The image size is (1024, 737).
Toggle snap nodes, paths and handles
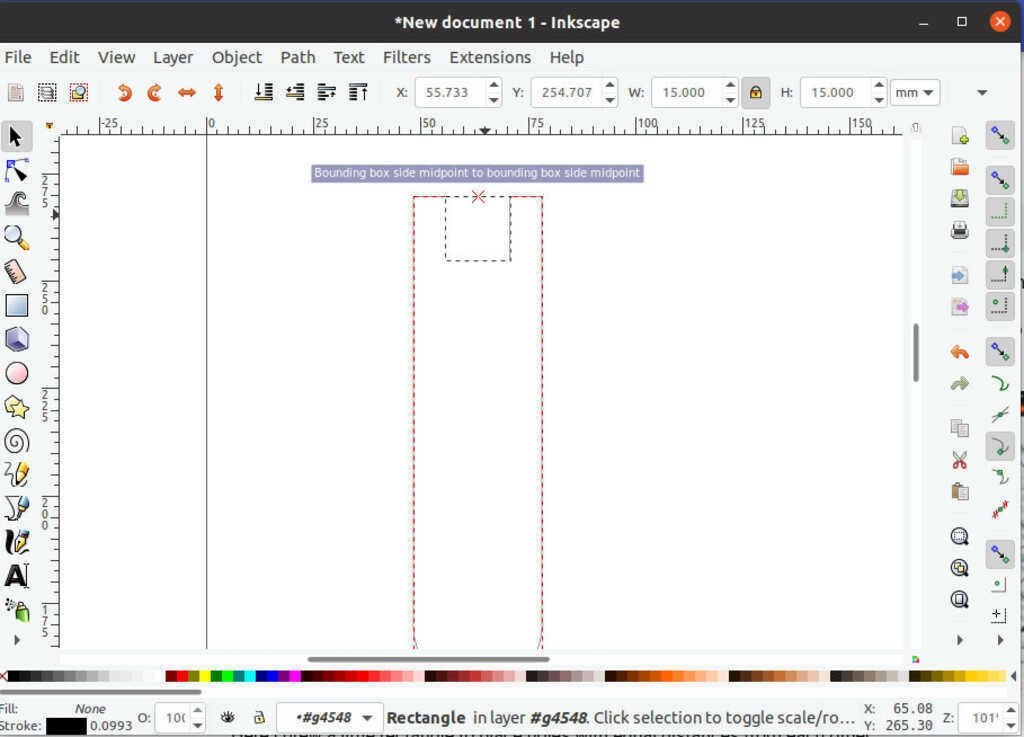click(x=1000, y=351)
